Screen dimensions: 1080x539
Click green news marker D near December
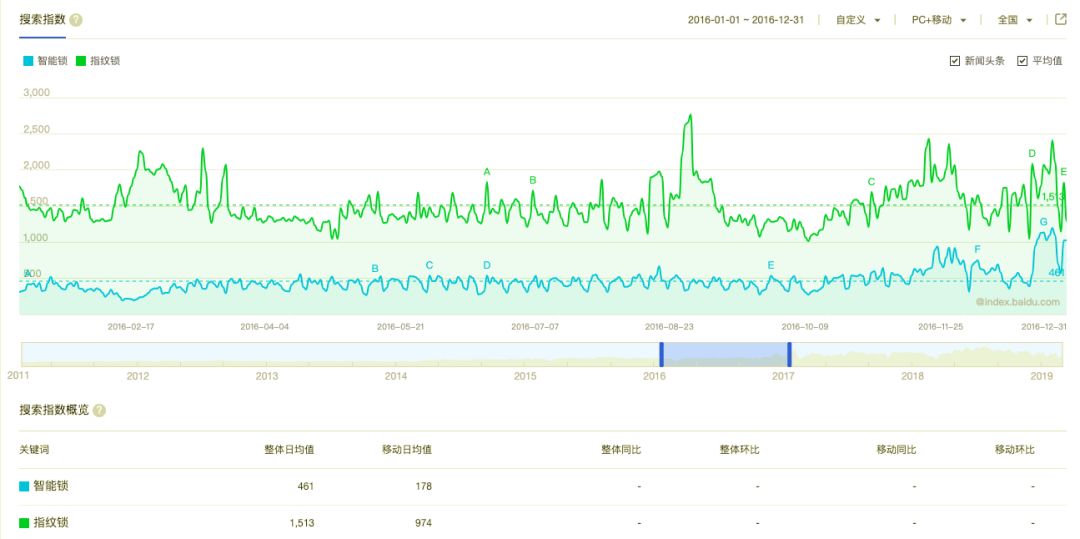coord(1032,154)
